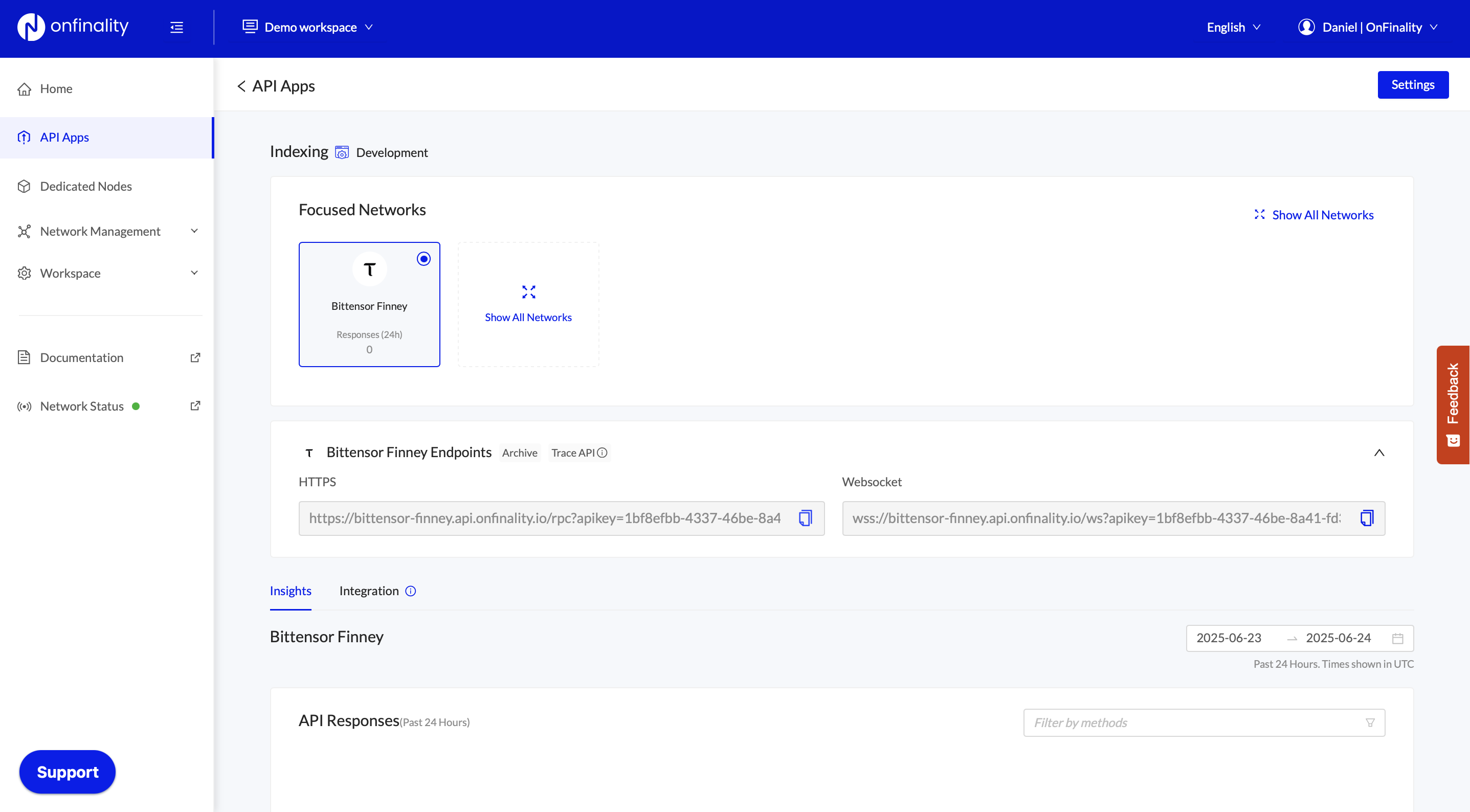Open the OnFinality logo home link
Viewport: 1470px width, 812px height.
point(73,26)
